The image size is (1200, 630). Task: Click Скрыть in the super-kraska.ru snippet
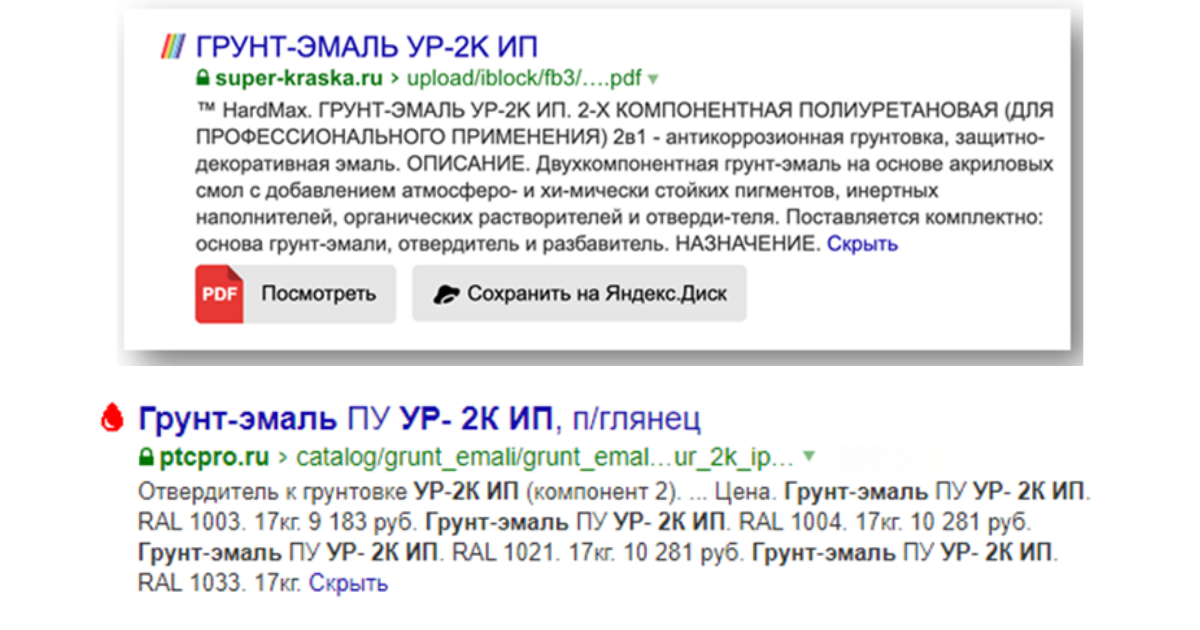pyautogui.click(x=862, y=243)
